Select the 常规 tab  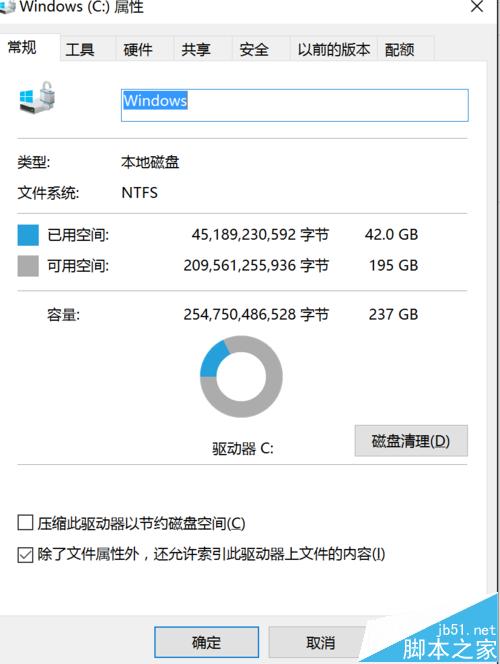(22, 47)
